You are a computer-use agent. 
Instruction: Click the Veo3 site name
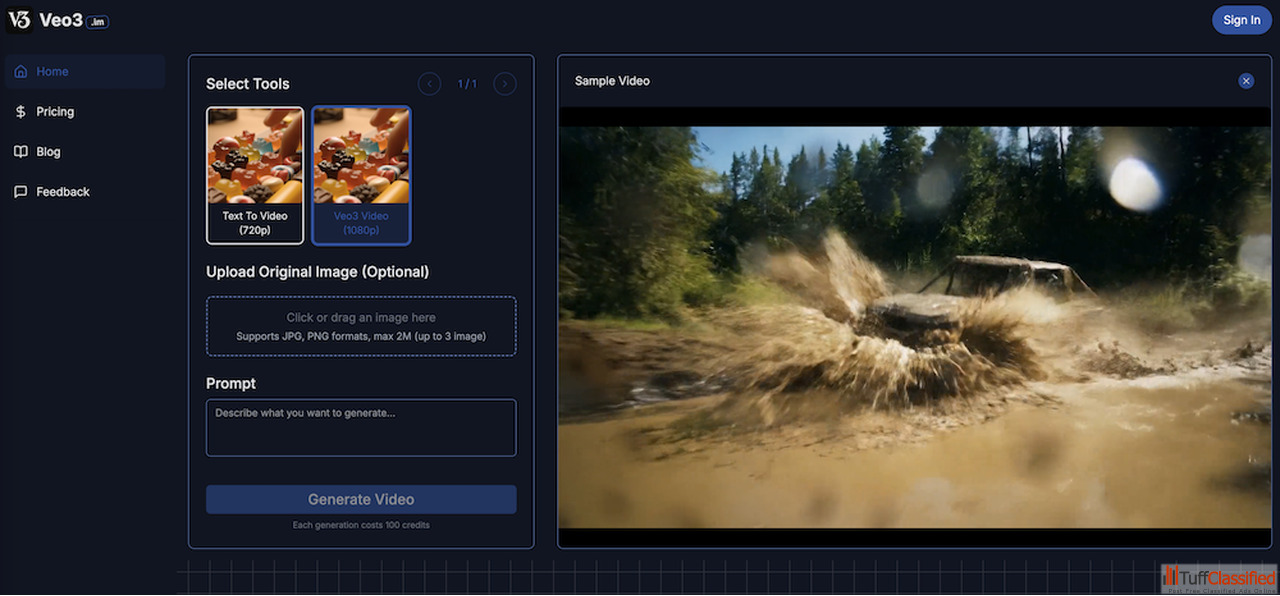click(x=60, y=20)
